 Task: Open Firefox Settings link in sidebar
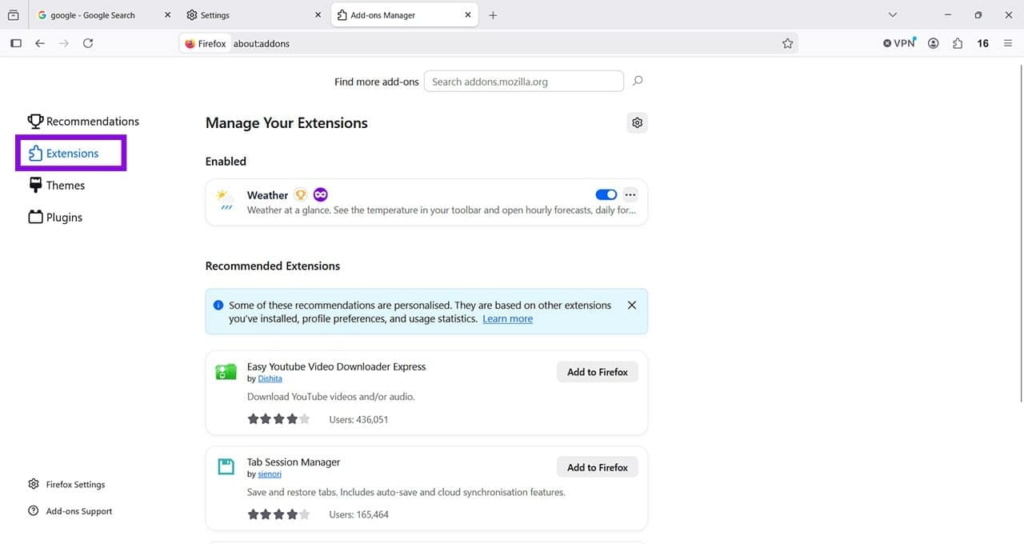point(67,485)
